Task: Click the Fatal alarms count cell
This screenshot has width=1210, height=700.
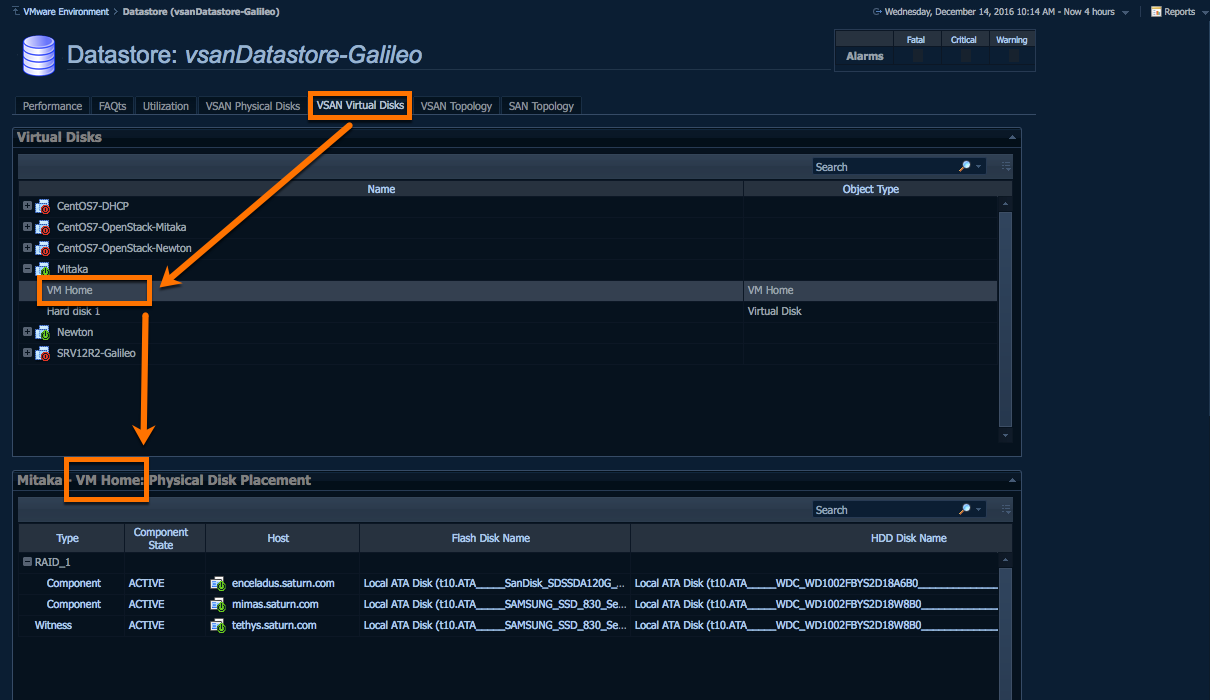Action: [916, 57]
